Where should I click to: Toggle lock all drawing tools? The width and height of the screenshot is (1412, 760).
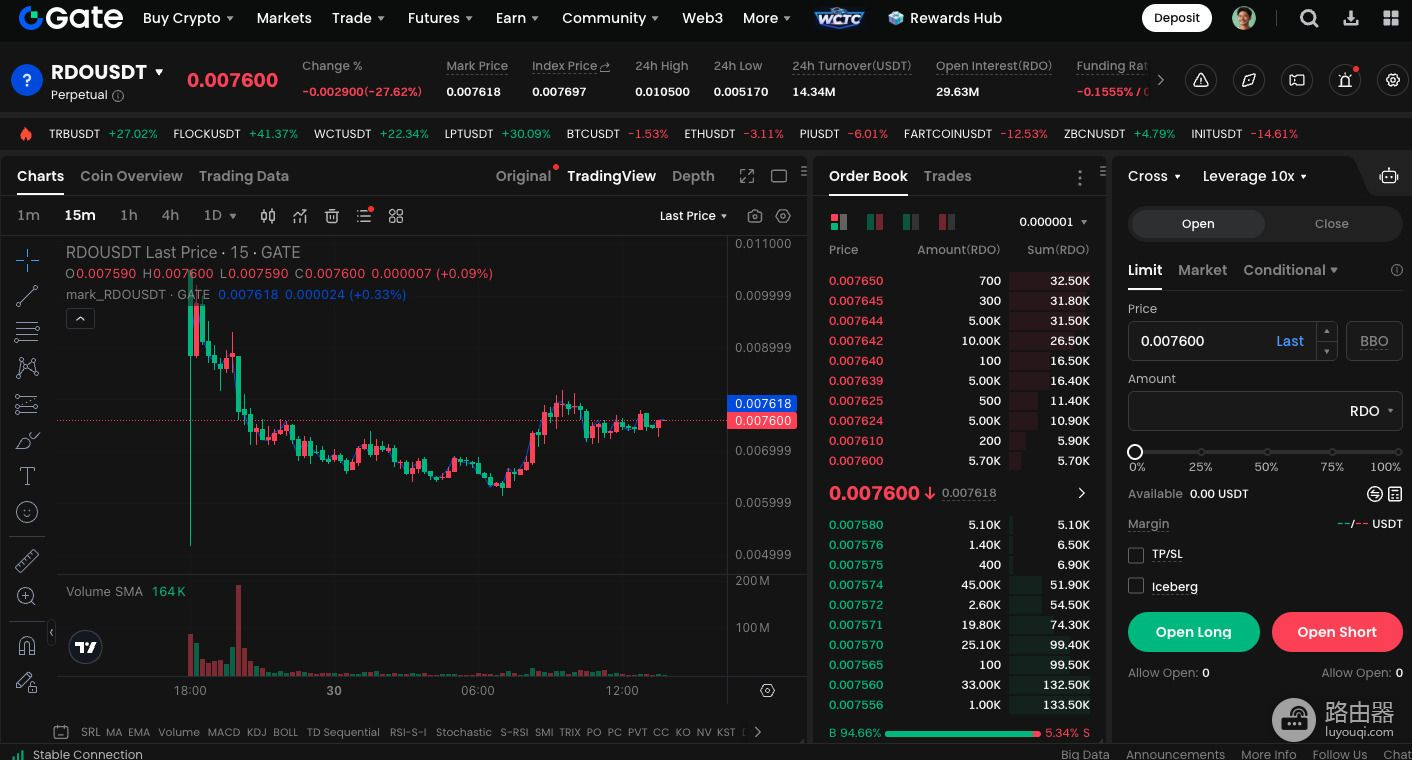(27, 682)
